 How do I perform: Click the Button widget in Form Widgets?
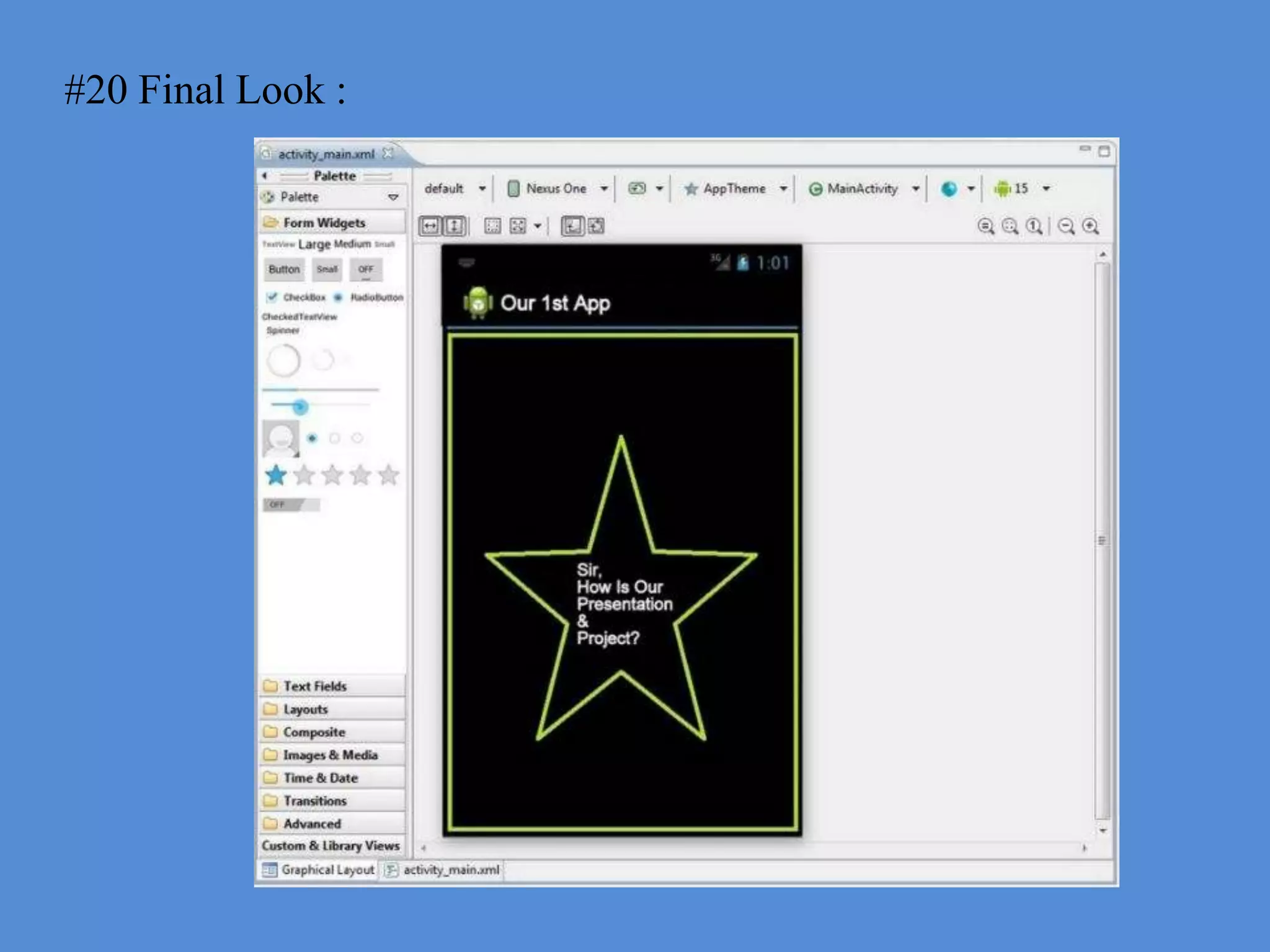[x=284, y=270]
